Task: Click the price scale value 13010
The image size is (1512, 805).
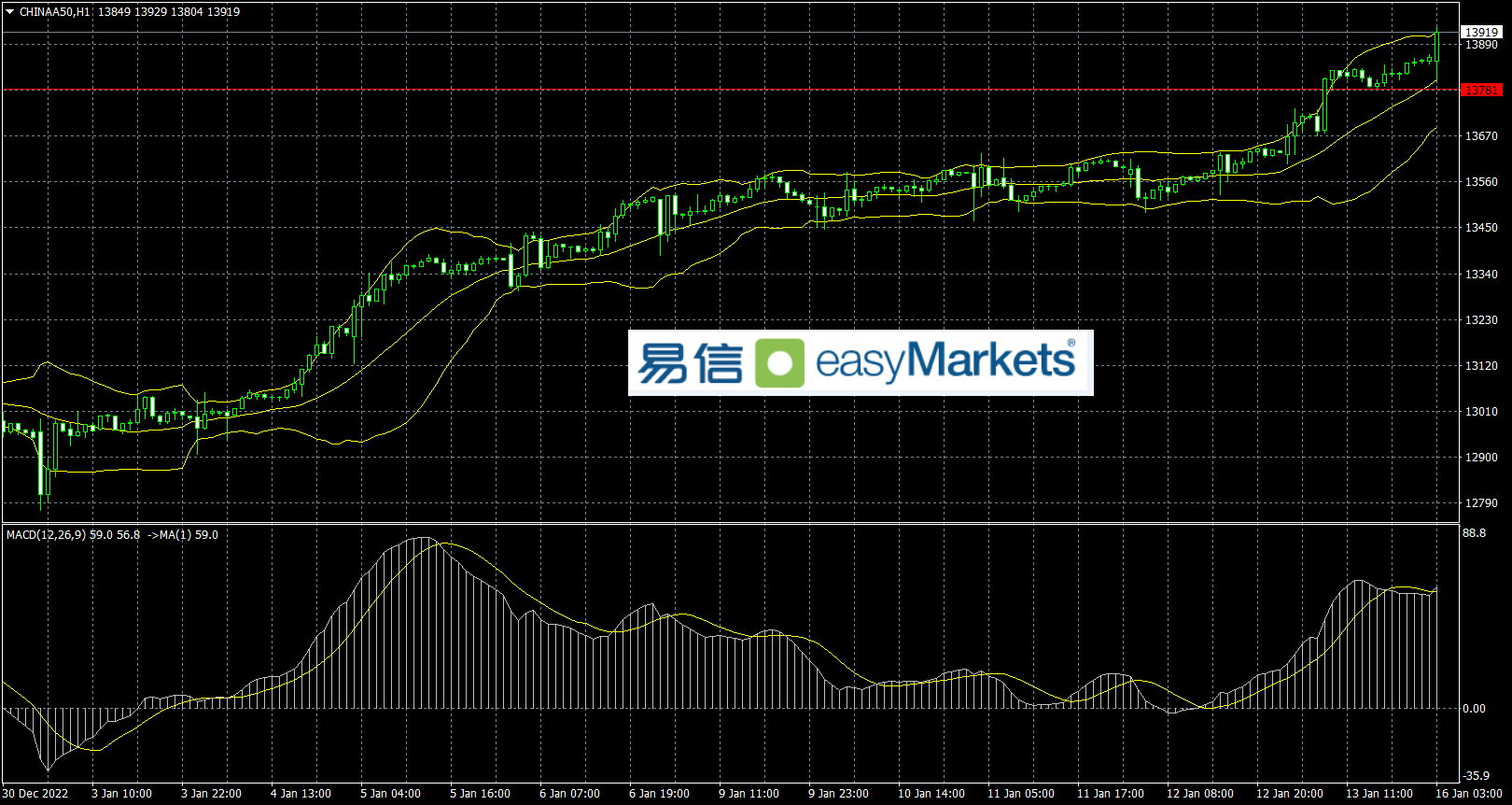Action: 1481,412
